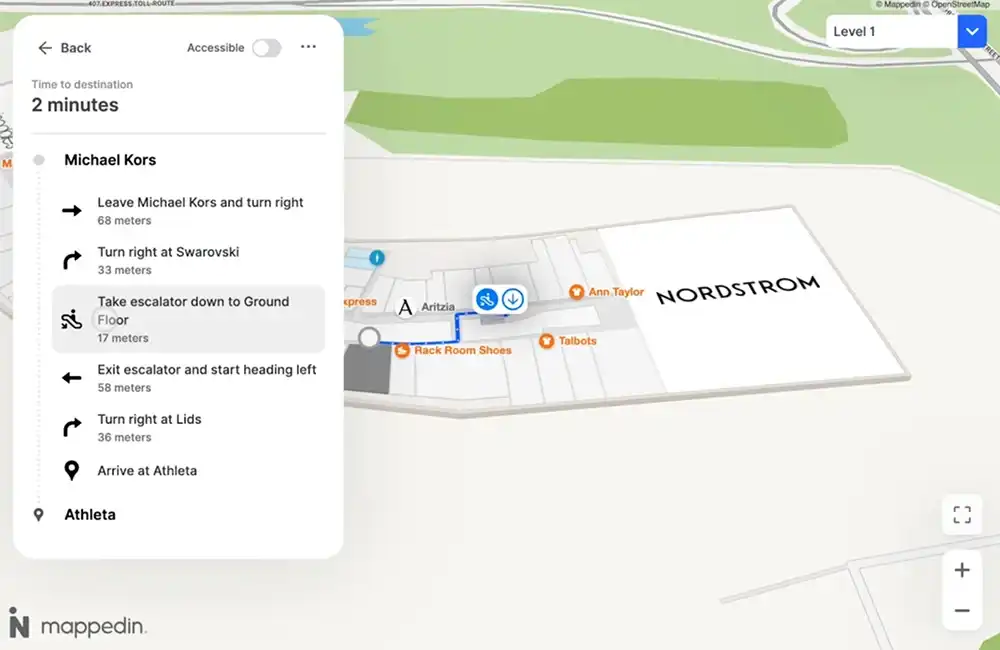Click the blue dropdown chevron for levels
Viewport: 1000px width, 650px height.
pyautogui.click(x=972, y=32)
